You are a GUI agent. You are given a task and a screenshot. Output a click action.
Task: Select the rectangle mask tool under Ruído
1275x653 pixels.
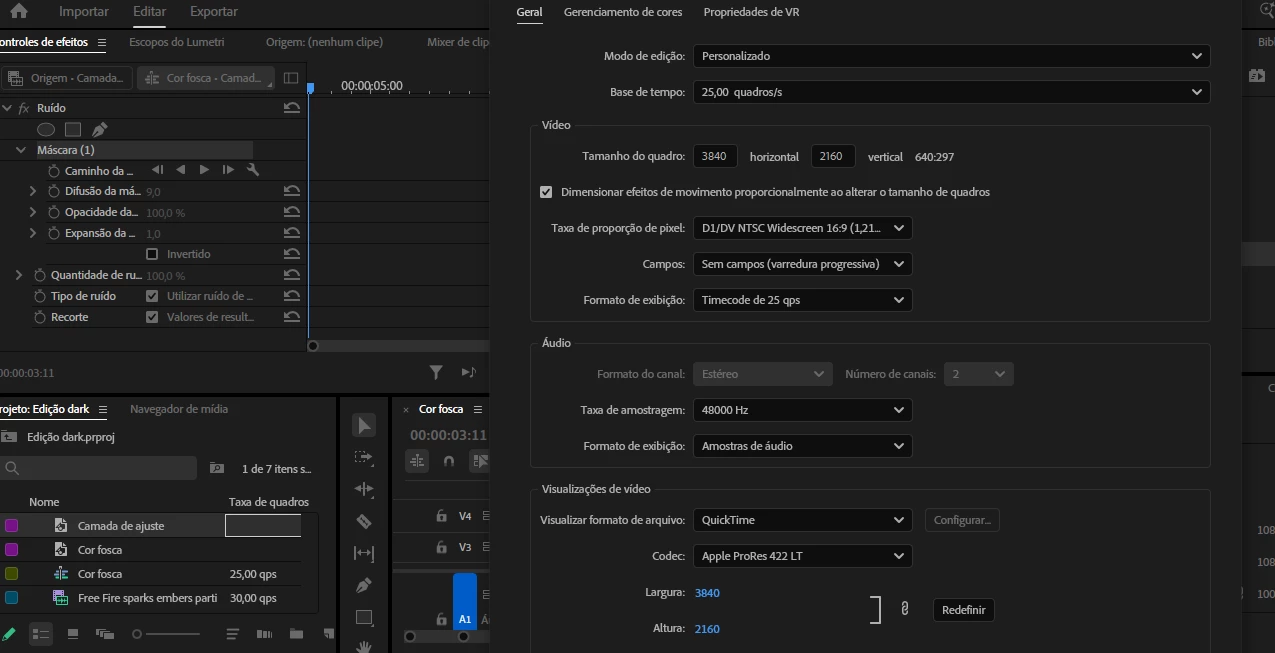coord(73,129)
